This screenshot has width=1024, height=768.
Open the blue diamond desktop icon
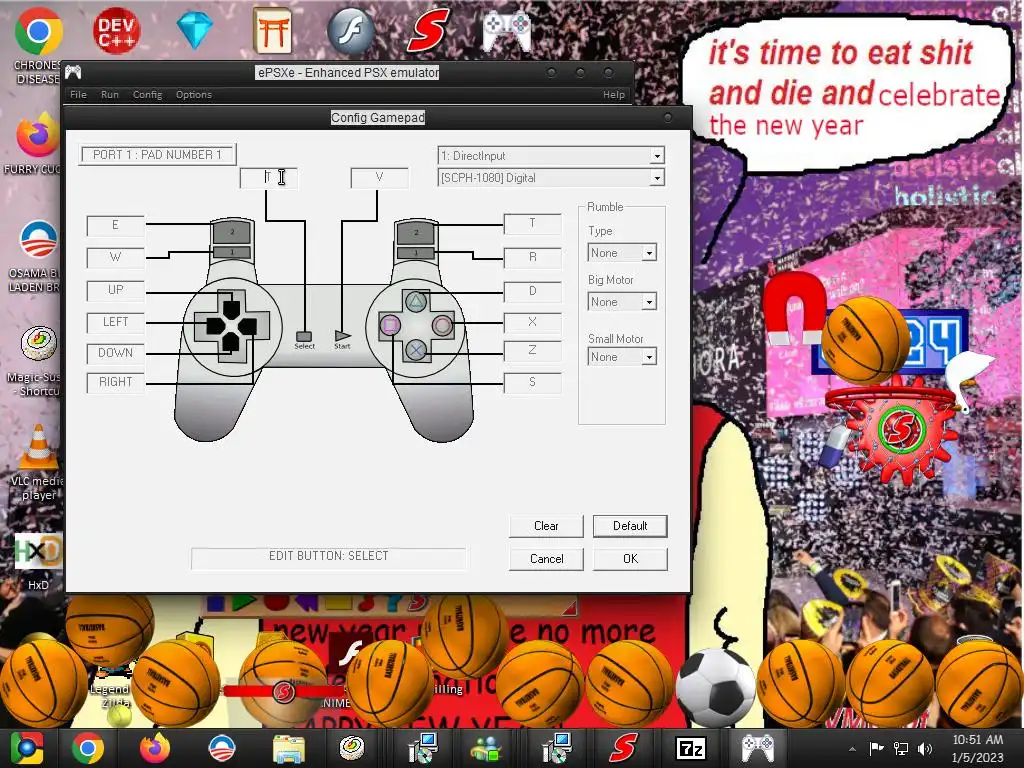click(x=195, y=30)
